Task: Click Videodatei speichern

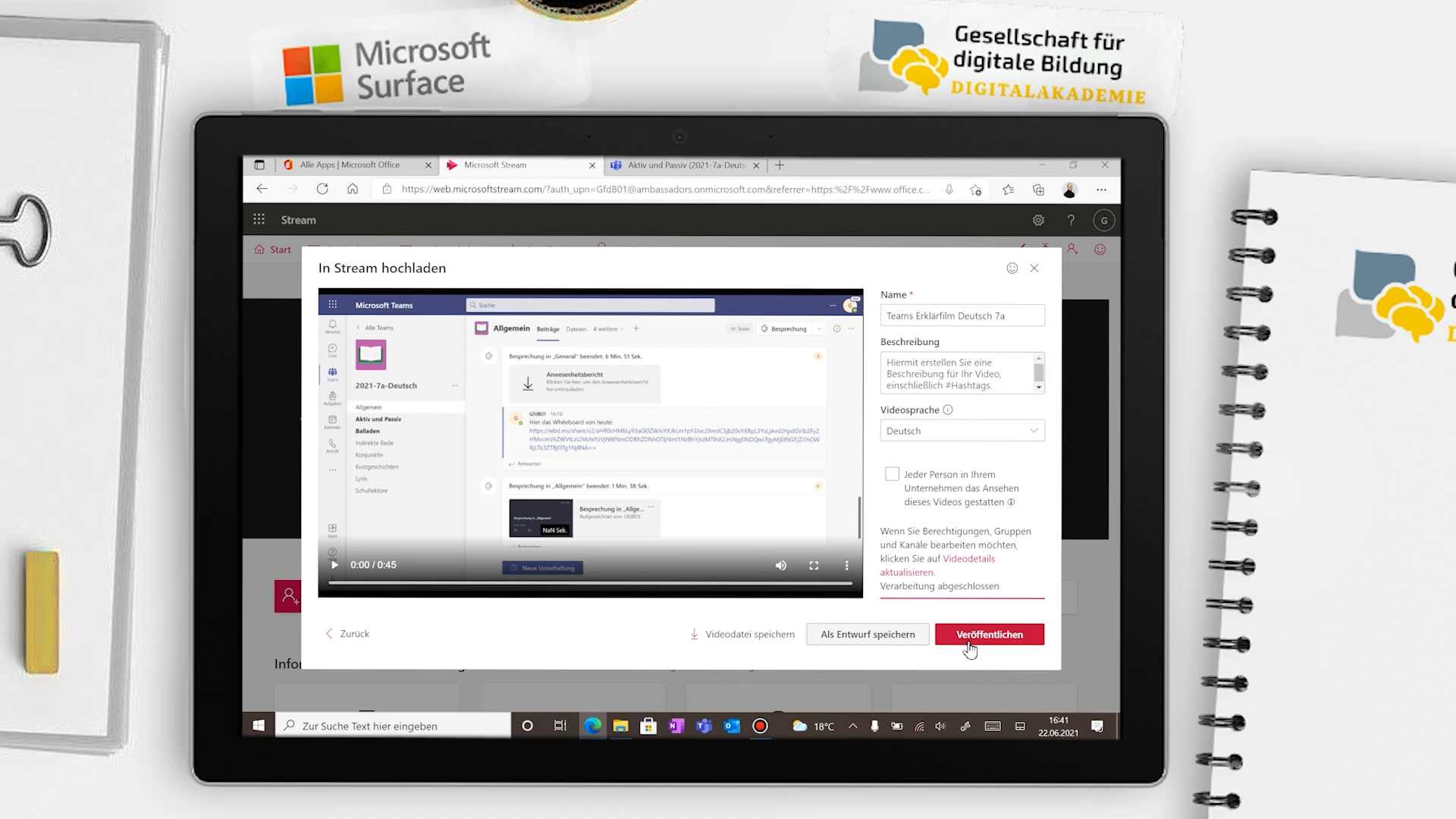Action: pyautogui.click(x=742, y=635)
